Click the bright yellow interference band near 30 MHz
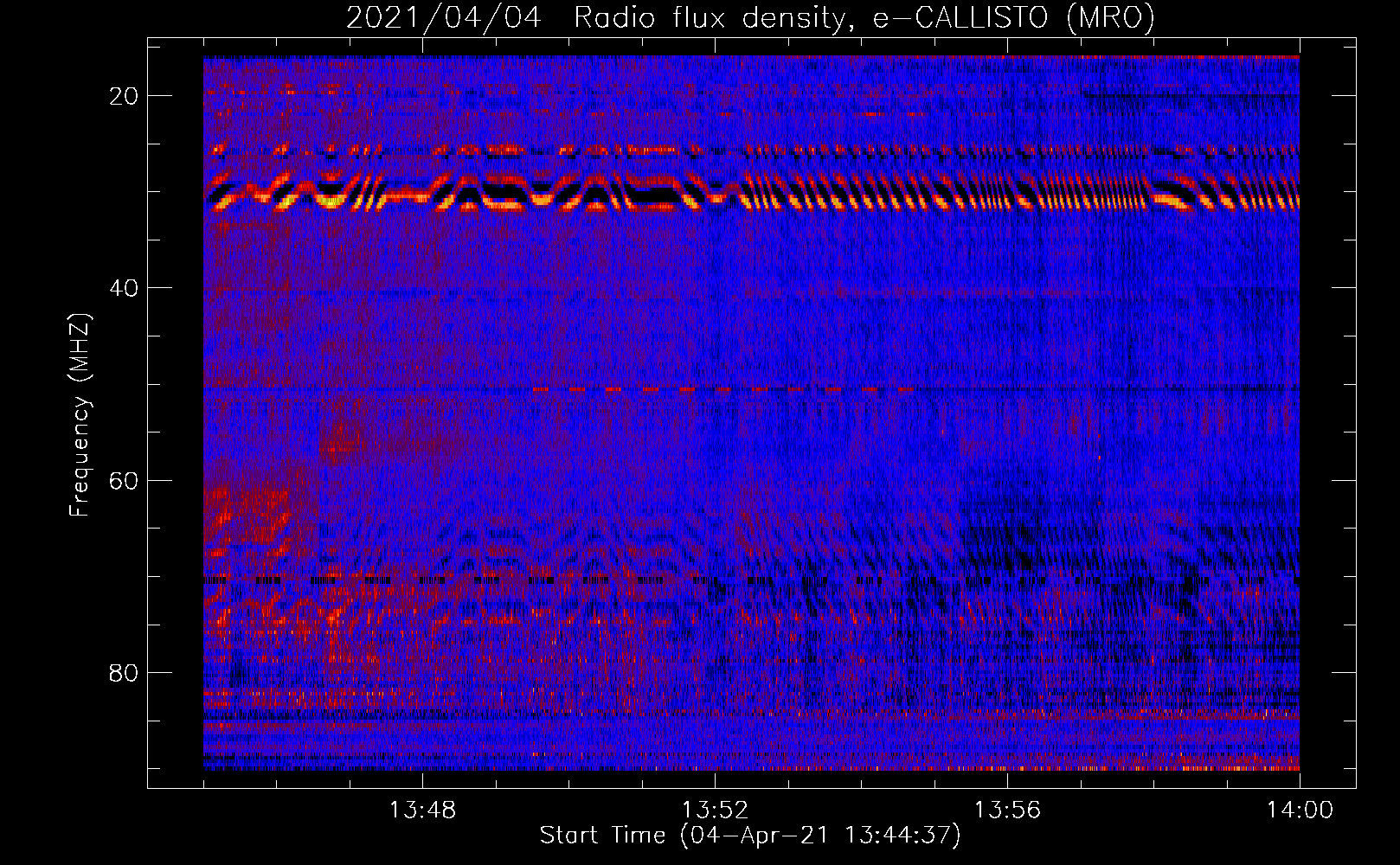The height and width of the screenshot is (865, 1400). coord(751,192)
